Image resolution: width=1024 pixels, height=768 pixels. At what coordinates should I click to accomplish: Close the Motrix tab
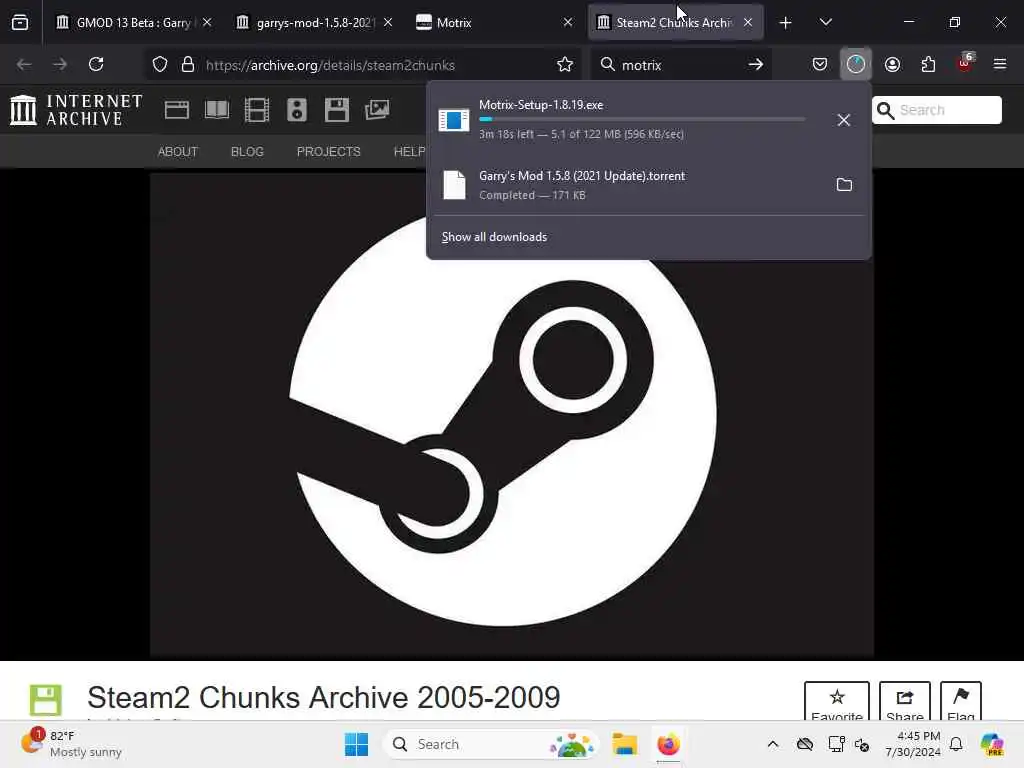pos(568,23)
